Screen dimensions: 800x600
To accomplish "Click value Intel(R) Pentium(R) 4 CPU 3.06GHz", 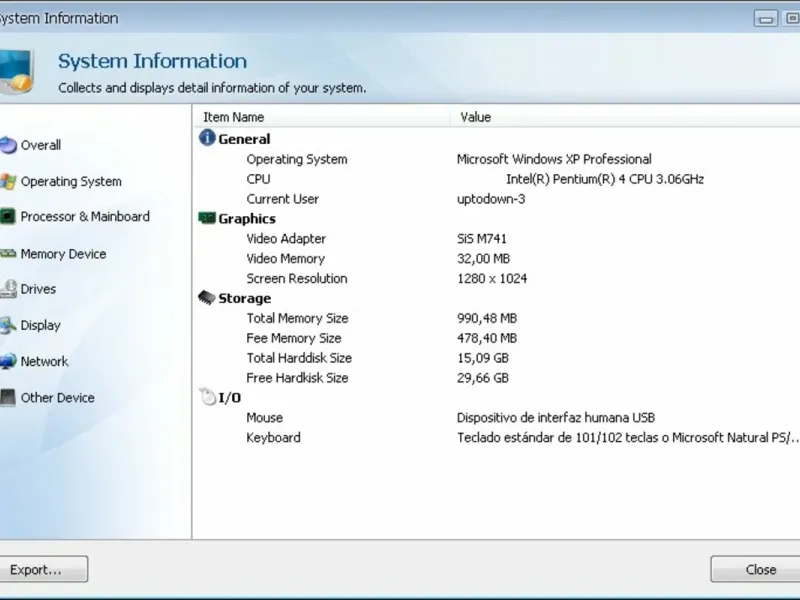I will pos(605,179).
